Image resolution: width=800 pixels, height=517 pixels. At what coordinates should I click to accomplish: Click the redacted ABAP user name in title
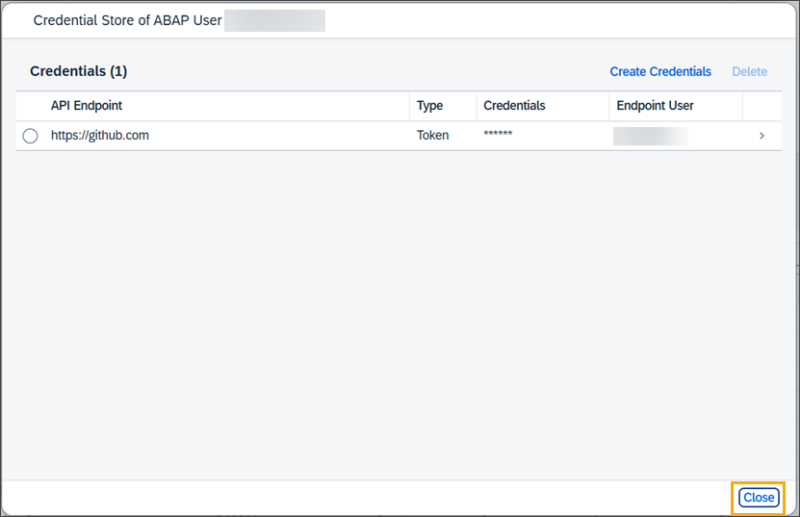click(274, 21)
